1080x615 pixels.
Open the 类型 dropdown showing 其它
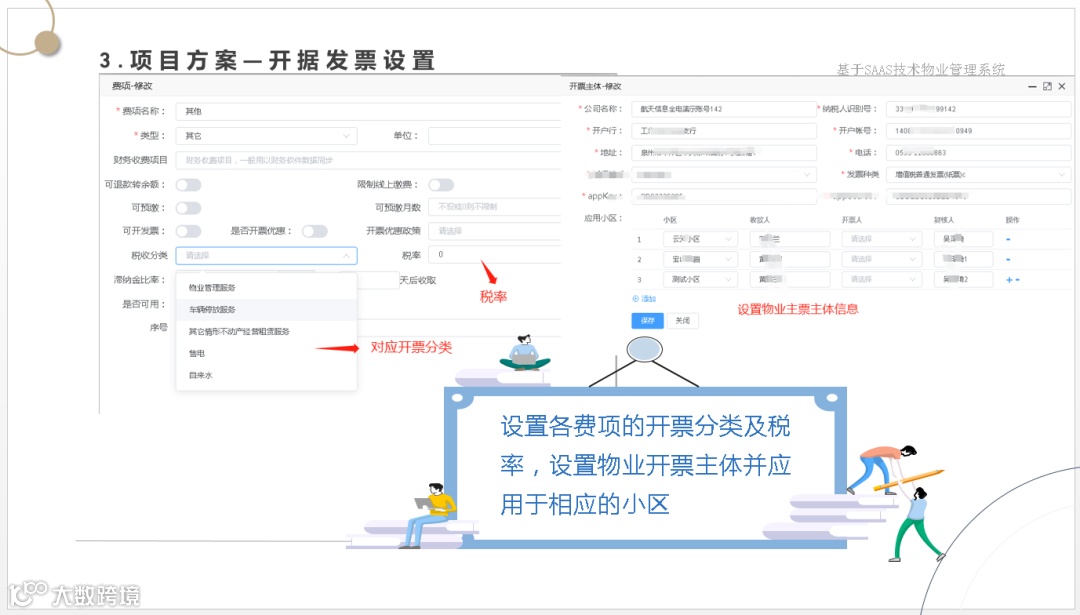tap(266, 136)
